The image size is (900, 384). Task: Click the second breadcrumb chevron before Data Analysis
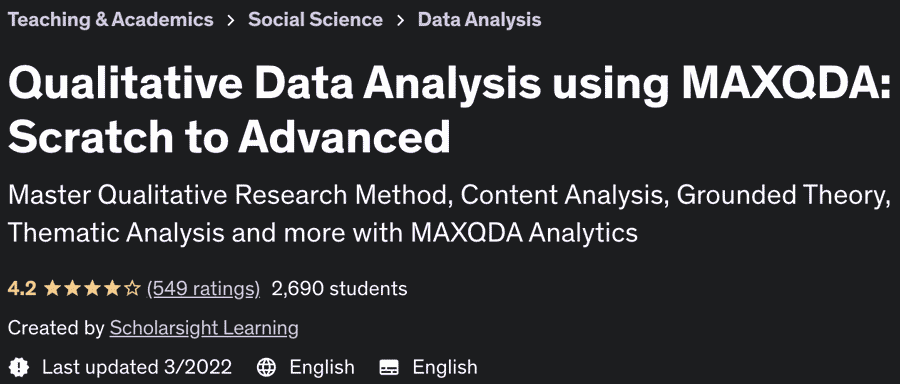(x=400, y=20)
